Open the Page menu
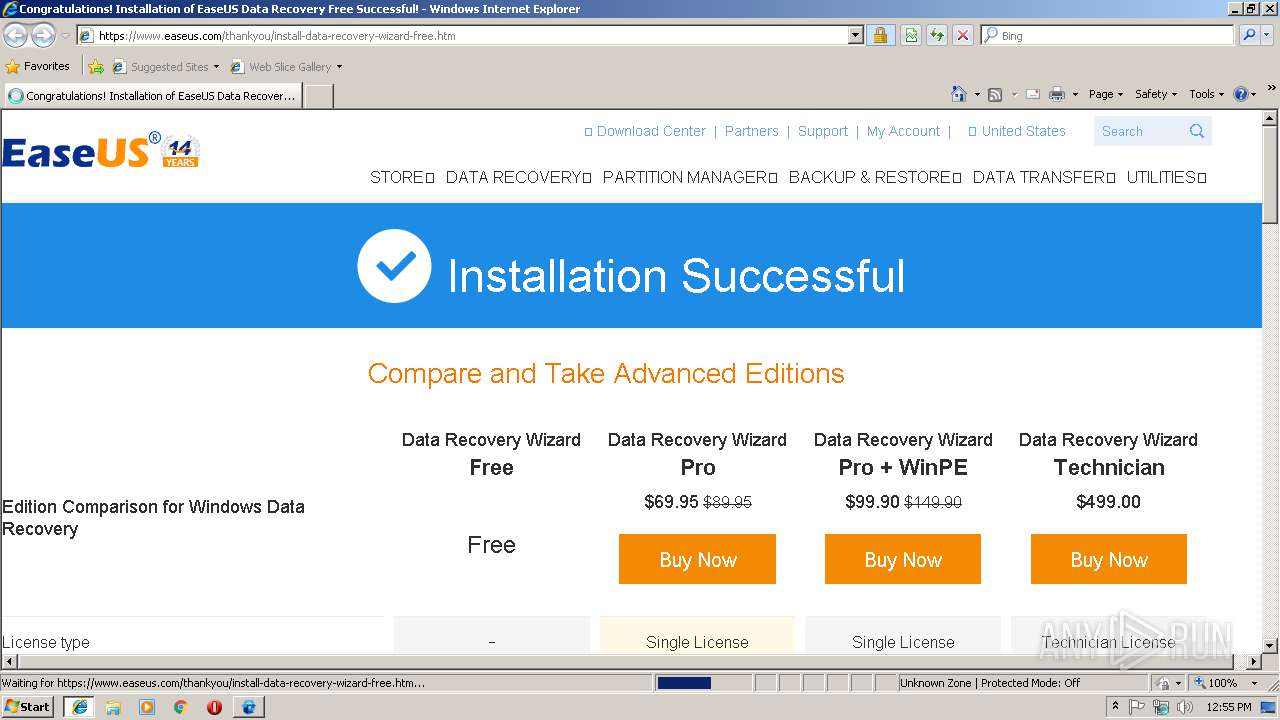 click(1106, 94)
